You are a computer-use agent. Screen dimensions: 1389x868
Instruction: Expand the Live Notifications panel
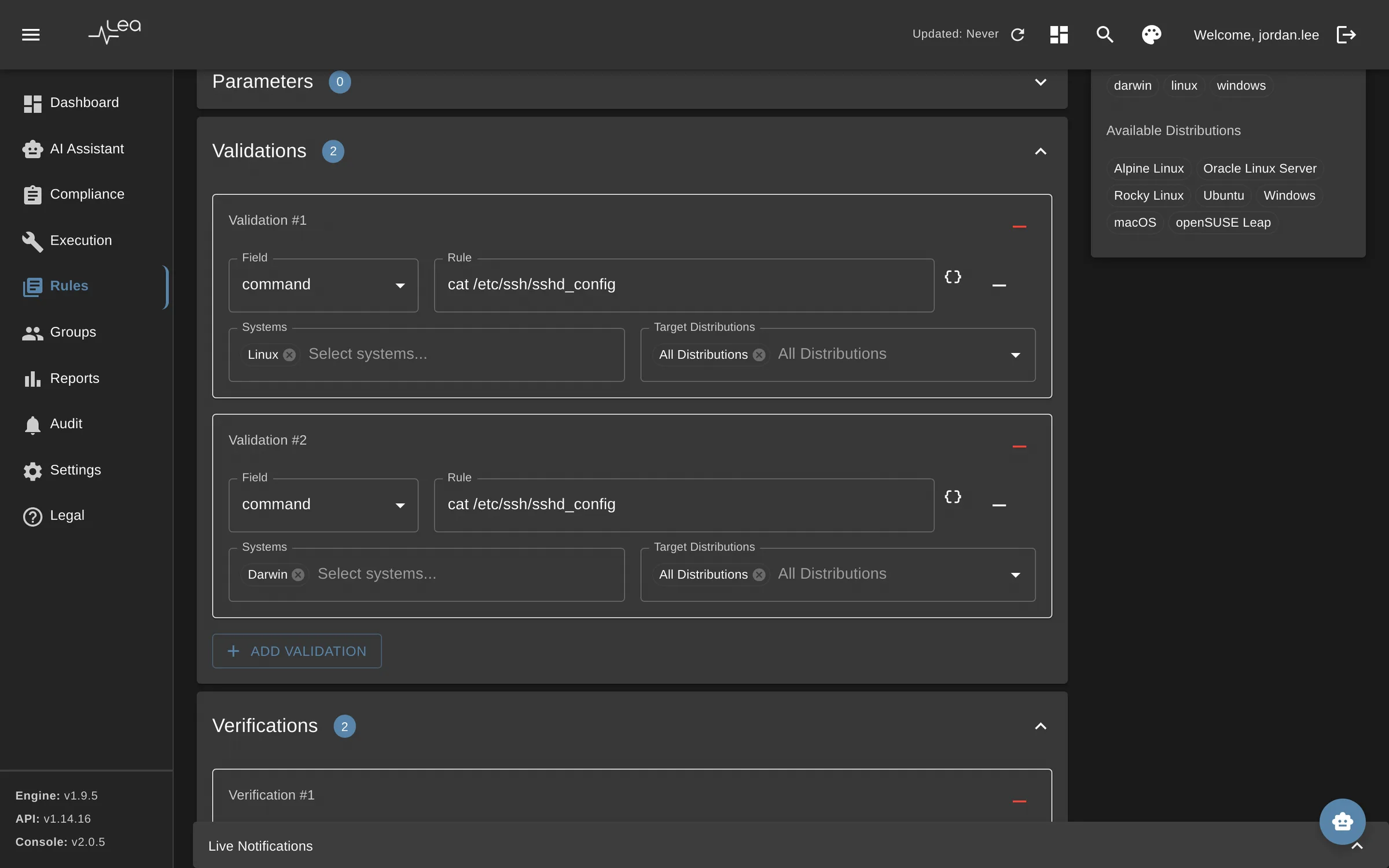[1357, 846]
